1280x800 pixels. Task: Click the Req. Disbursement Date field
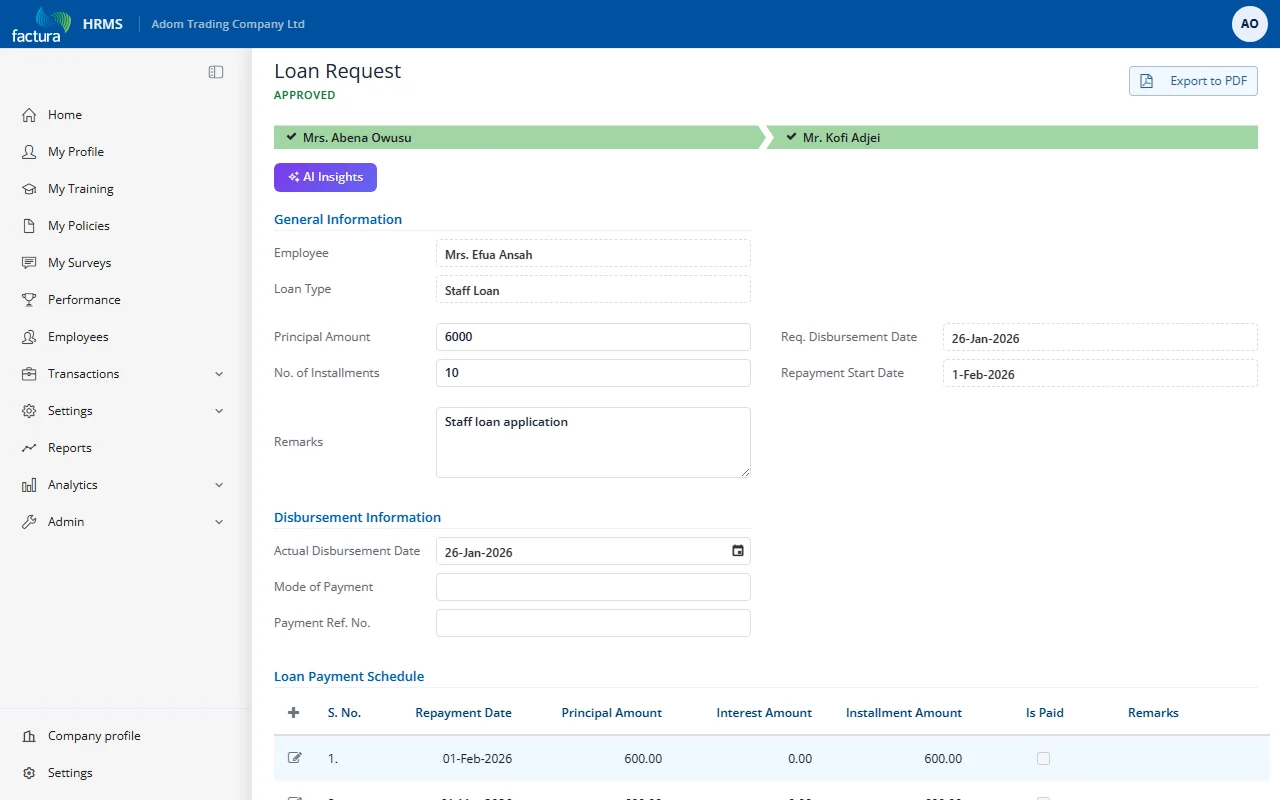(1100, 337)
